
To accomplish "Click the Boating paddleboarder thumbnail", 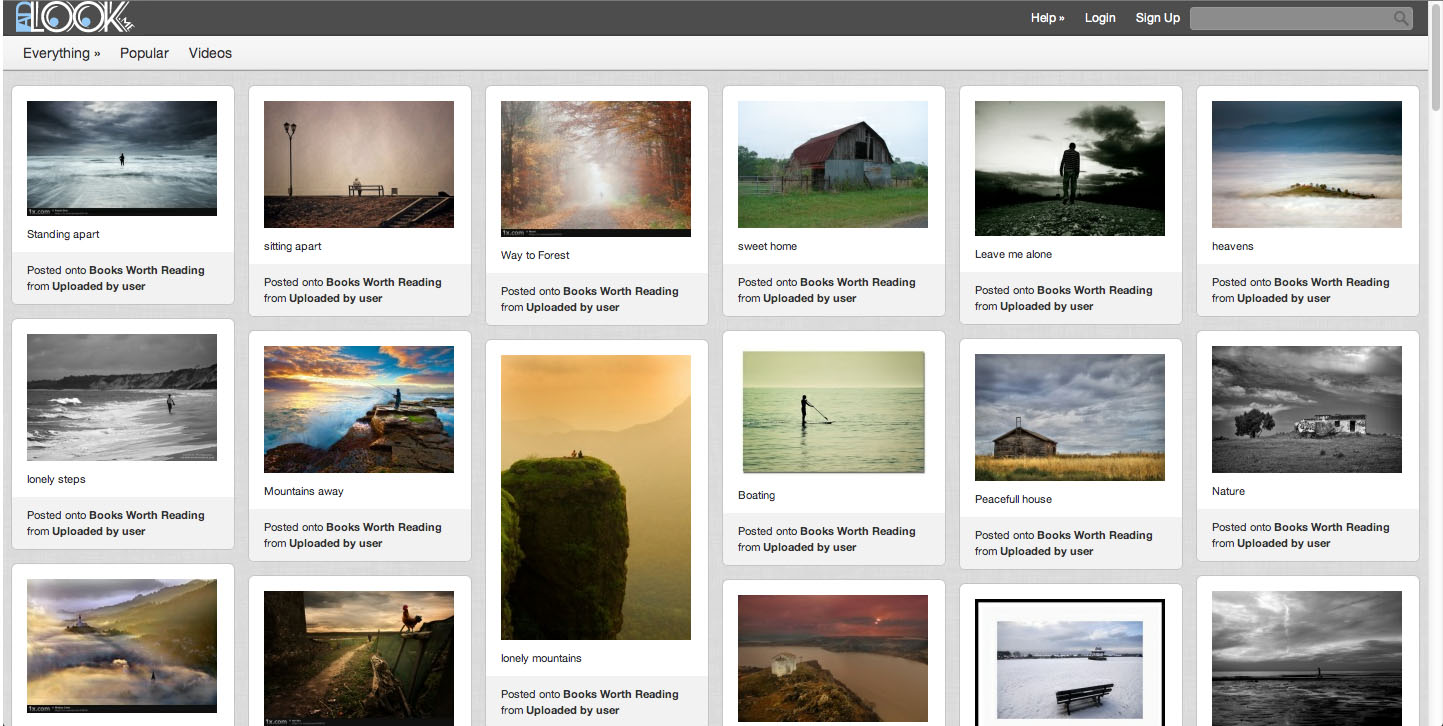I will coord(833,411).
